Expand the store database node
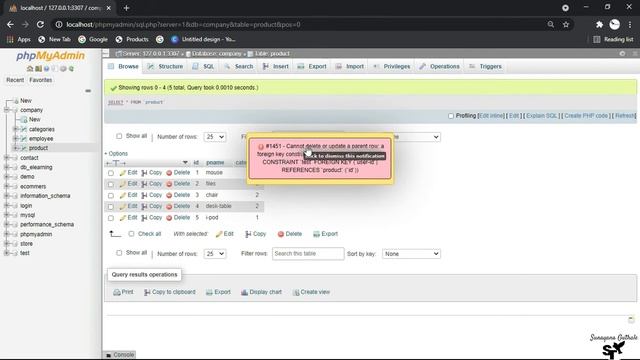 (6, 244)
